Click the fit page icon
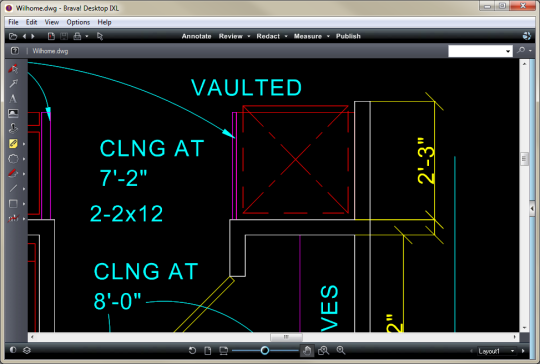This screenshot has width=540, height=364. (x=208, y=351)
